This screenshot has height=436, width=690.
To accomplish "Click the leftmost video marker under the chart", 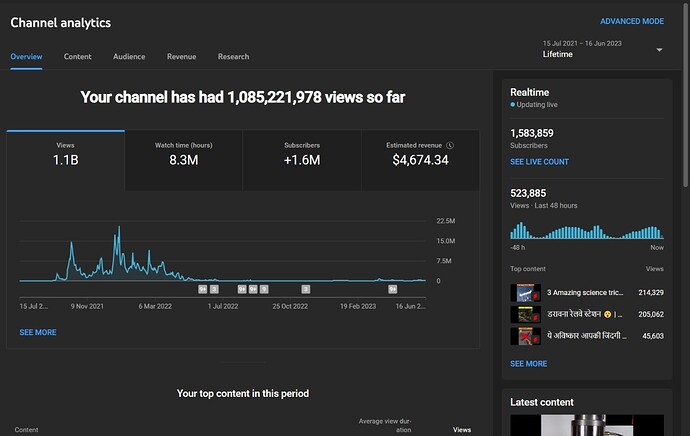I will tap(203, 288).
